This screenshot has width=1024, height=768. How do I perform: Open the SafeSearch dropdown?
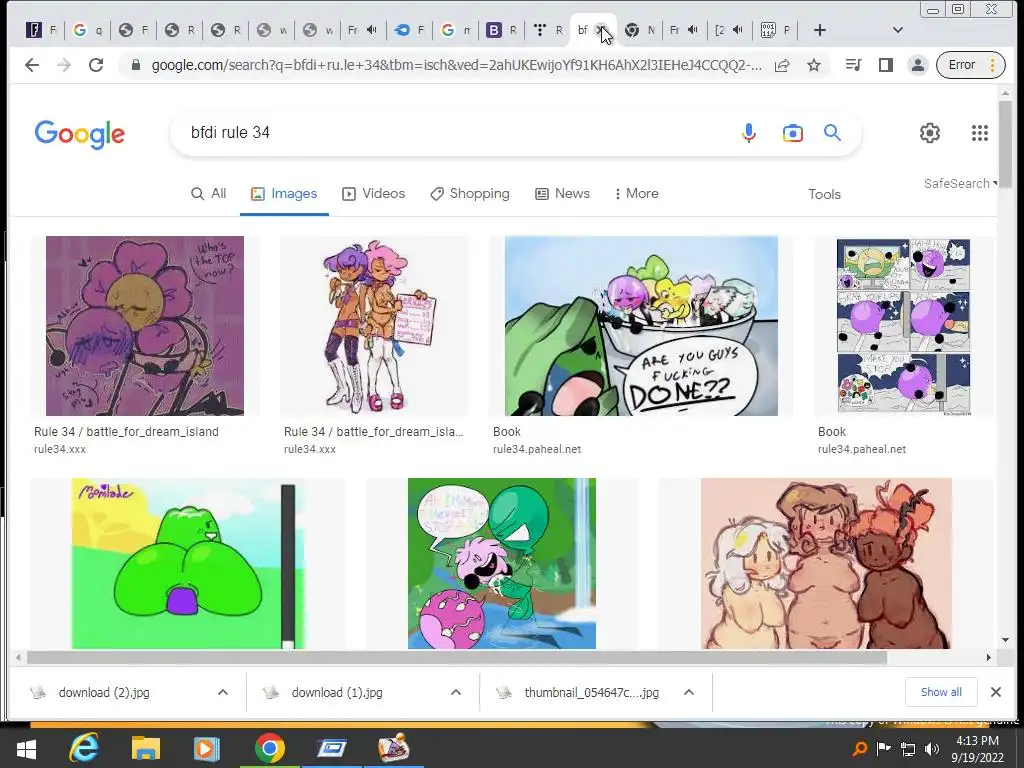coord(960,184)
